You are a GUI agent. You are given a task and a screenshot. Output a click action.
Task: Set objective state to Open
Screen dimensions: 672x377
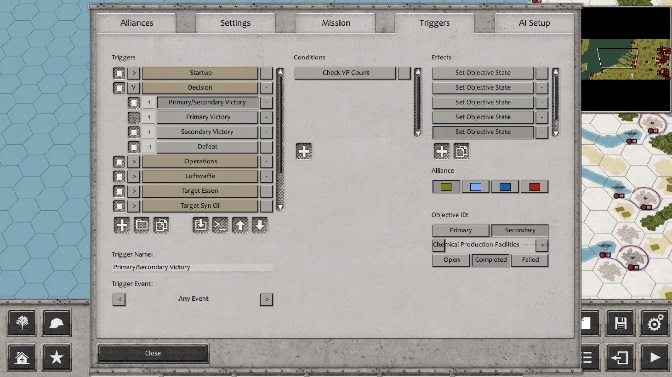coord(451,260)
